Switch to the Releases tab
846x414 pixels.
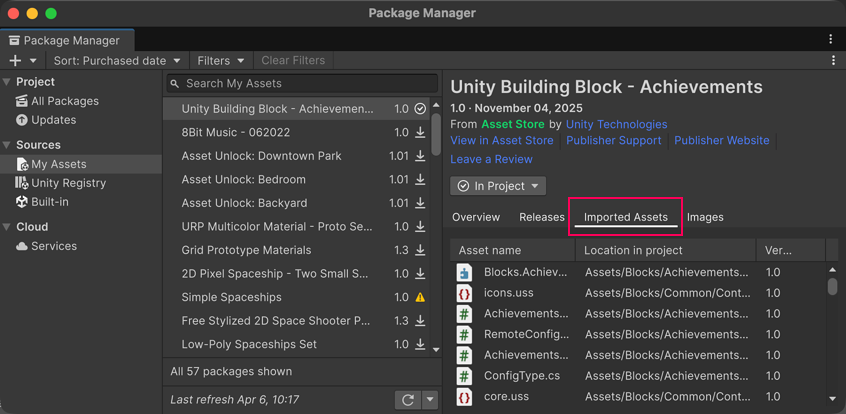[542, 218]
